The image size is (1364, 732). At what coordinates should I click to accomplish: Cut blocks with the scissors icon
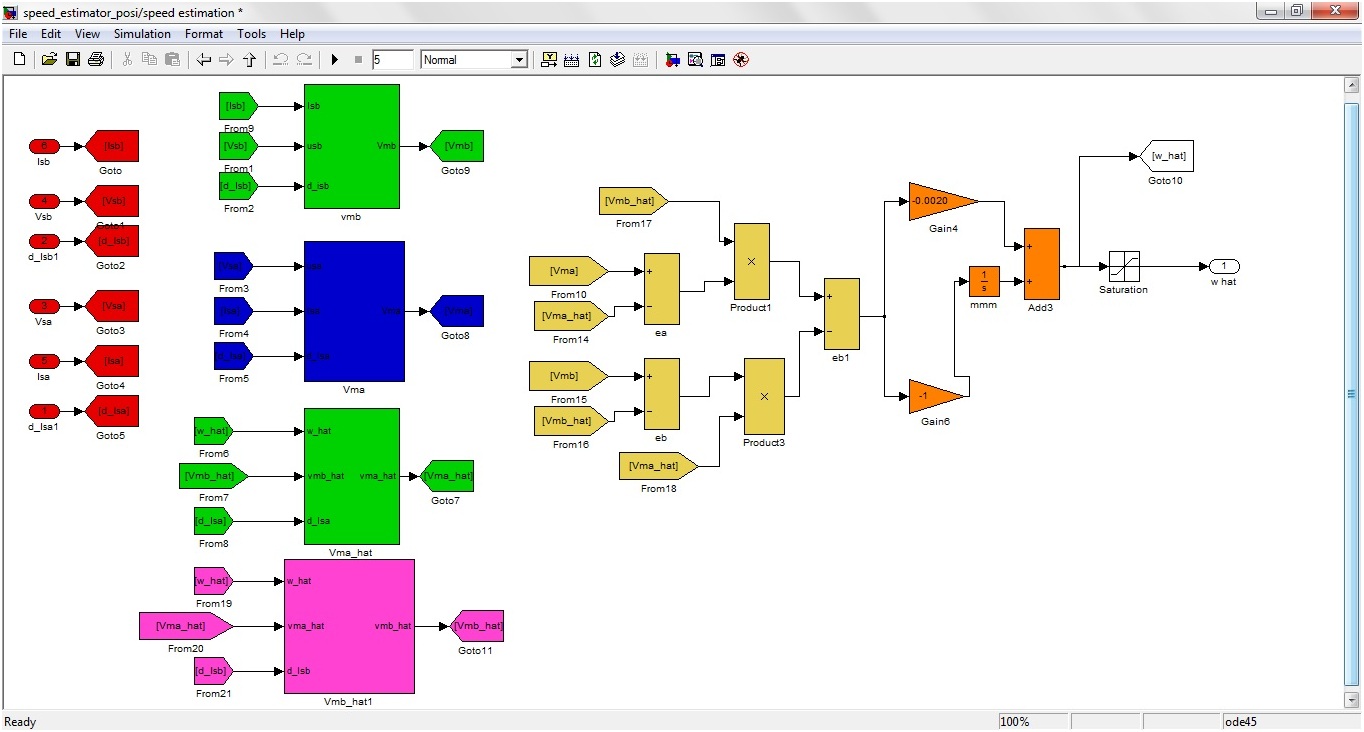pos(127,59)
